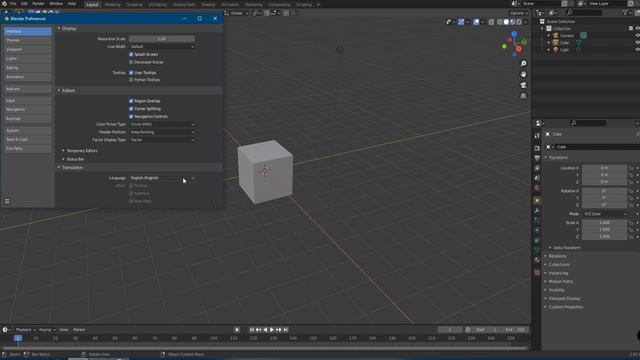Expand Relations panel in properties
The width and height of the screenshot is (640, 360).
(556, 256)
